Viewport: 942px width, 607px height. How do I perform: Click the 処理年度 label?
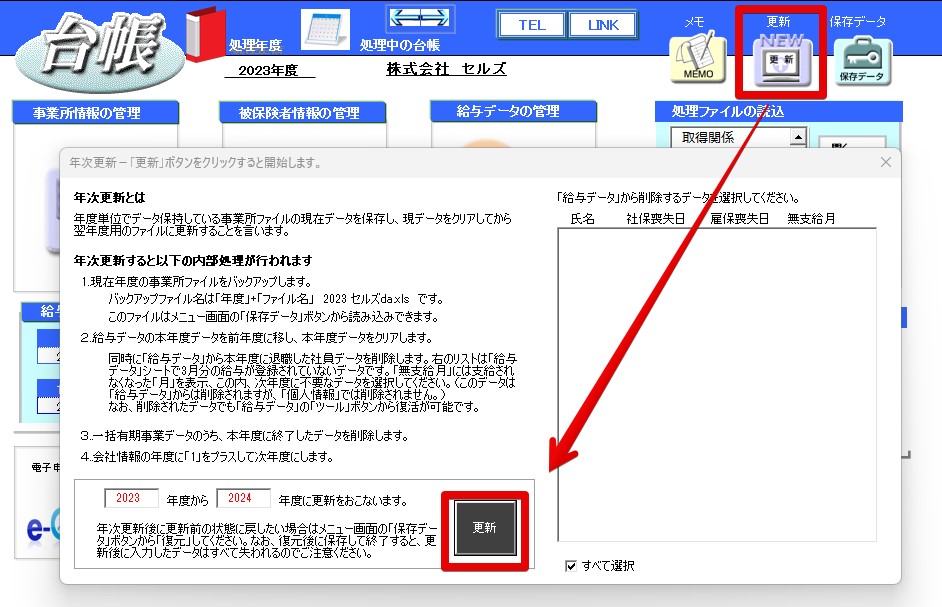click(255, 45)
